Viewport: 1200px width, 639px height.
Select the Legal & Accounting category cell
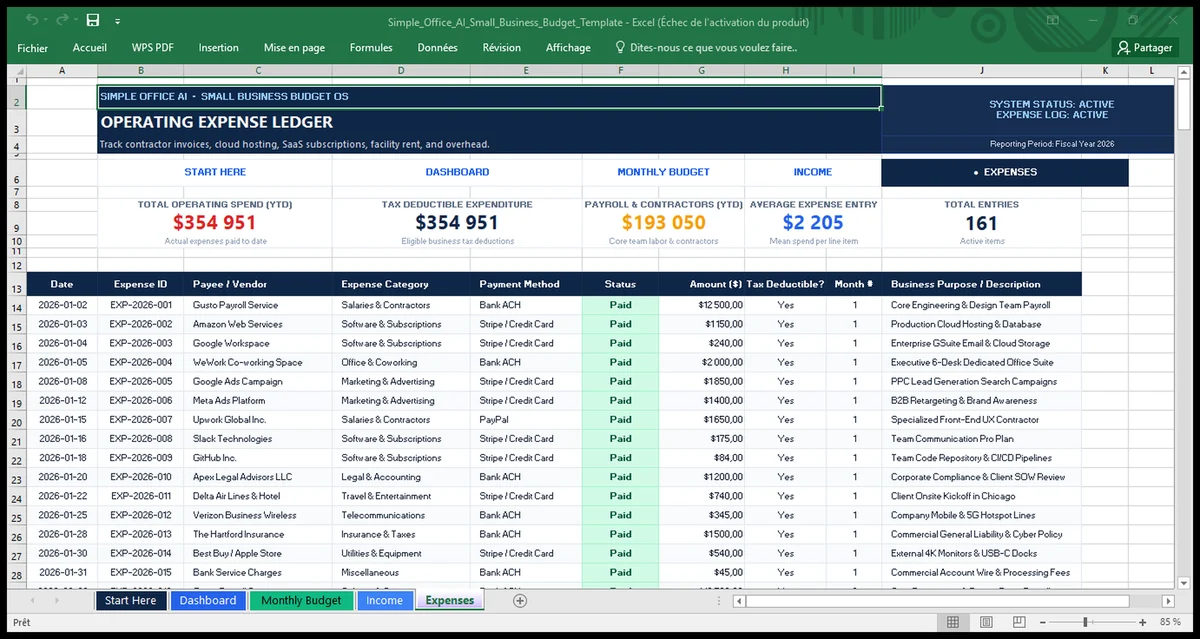pyautogui.click(x=401, y=477)
